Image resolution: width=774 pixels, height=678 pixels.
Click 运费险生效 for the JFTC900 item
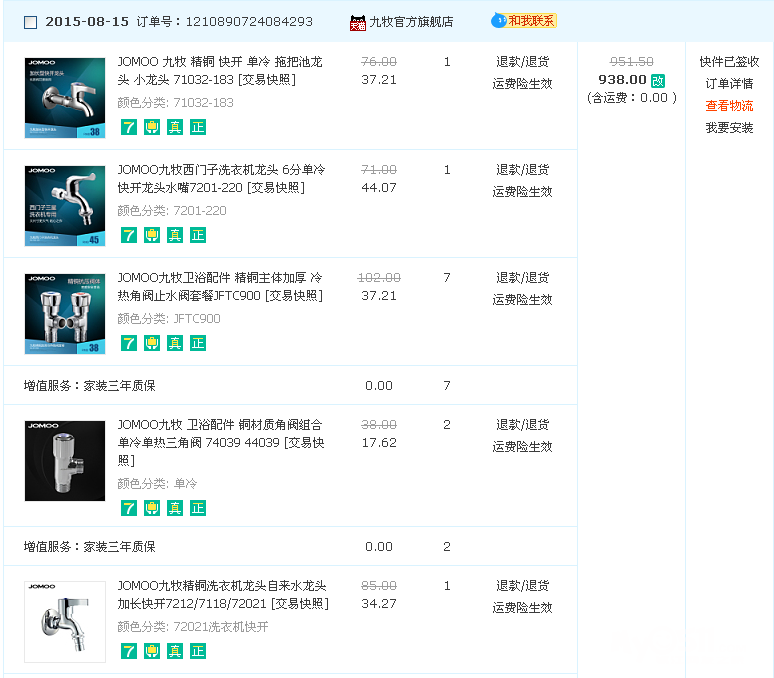point(522,300)
